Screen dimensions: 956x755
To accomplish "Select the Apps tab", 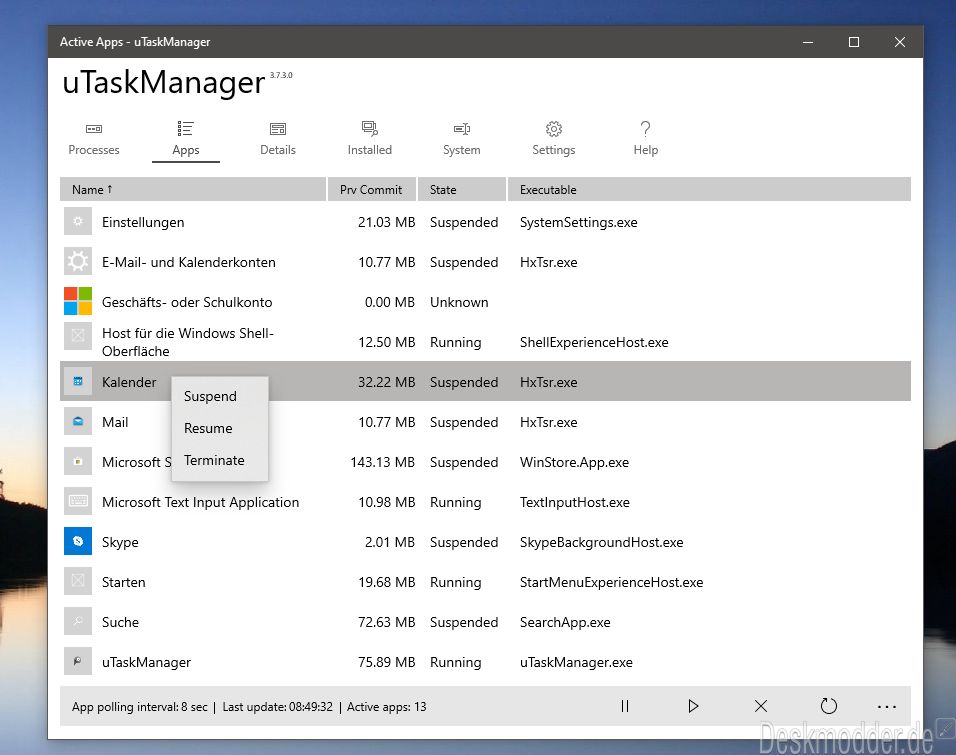I will pyautogui.click(x=186, y=139).
